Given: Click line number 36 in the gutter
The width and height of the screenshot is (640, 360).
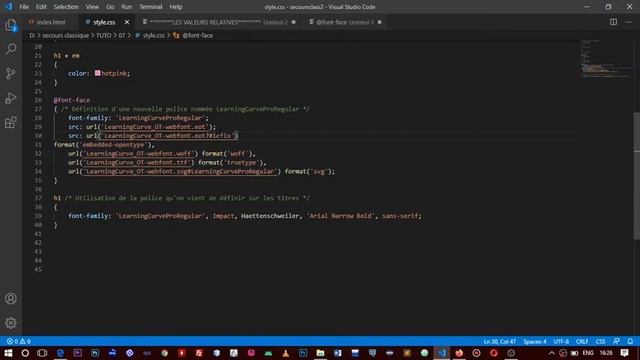Looking at the screenshot, I should click(x=38, y=189).
